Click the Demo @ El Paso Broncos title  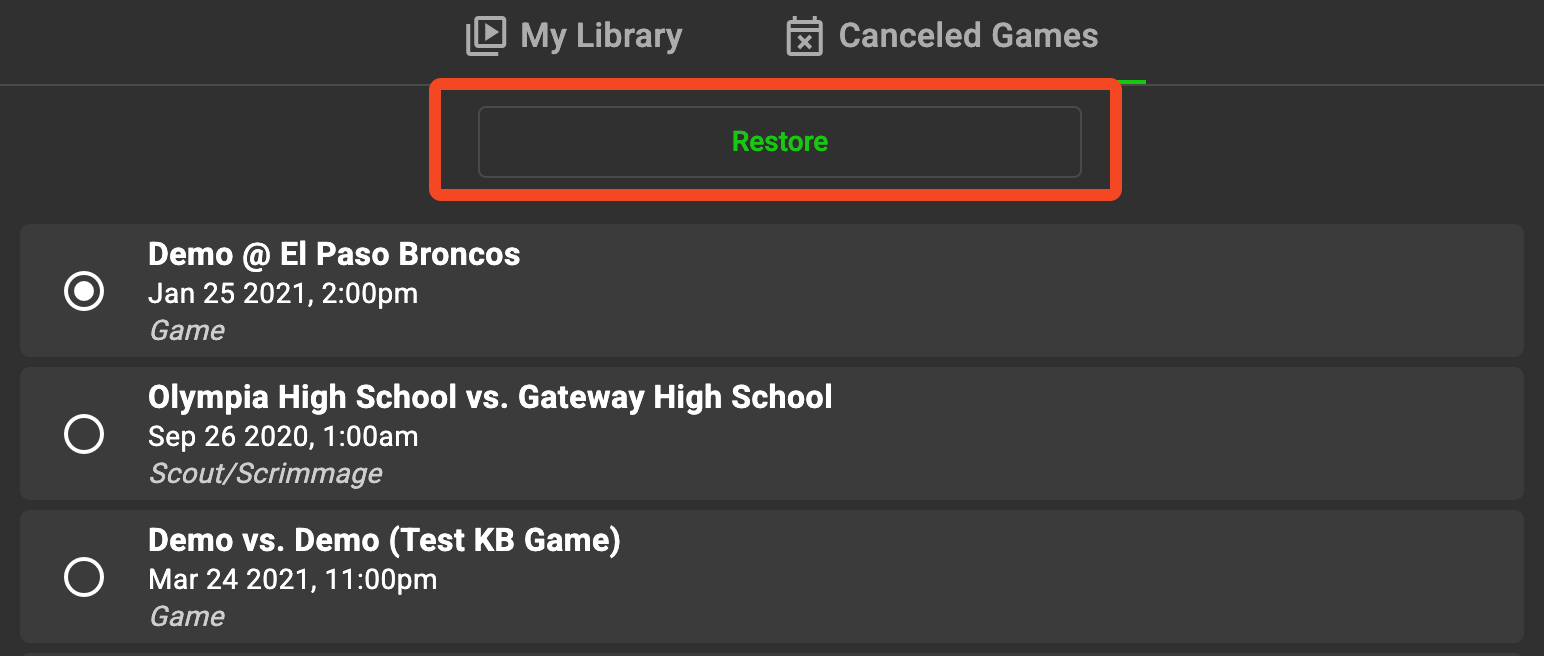[334, 254]
